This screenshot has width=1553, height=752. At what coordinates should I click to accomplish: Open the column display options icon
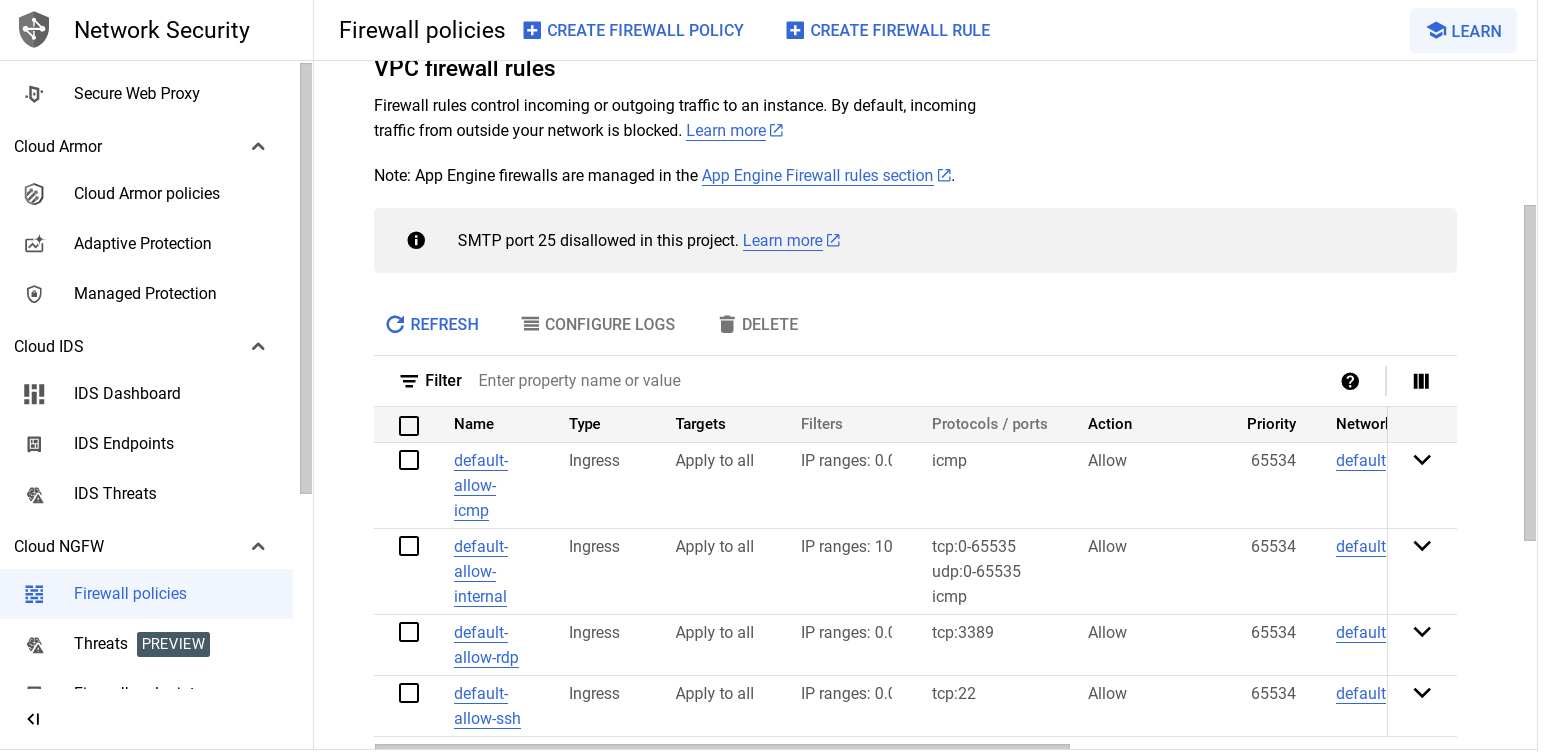coord(1421,381)
